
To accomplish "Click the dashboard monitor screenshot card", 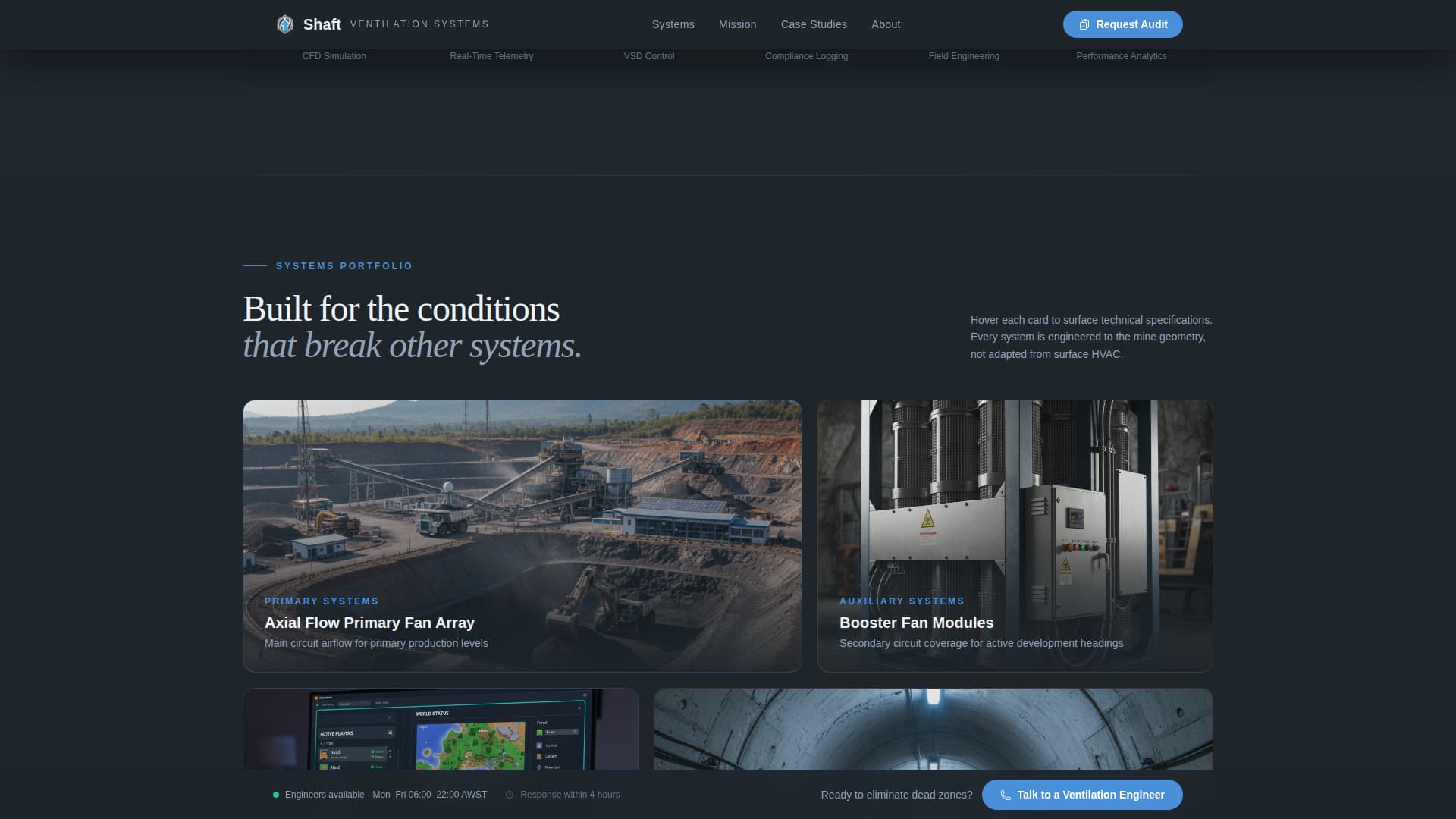I will 440,729.
